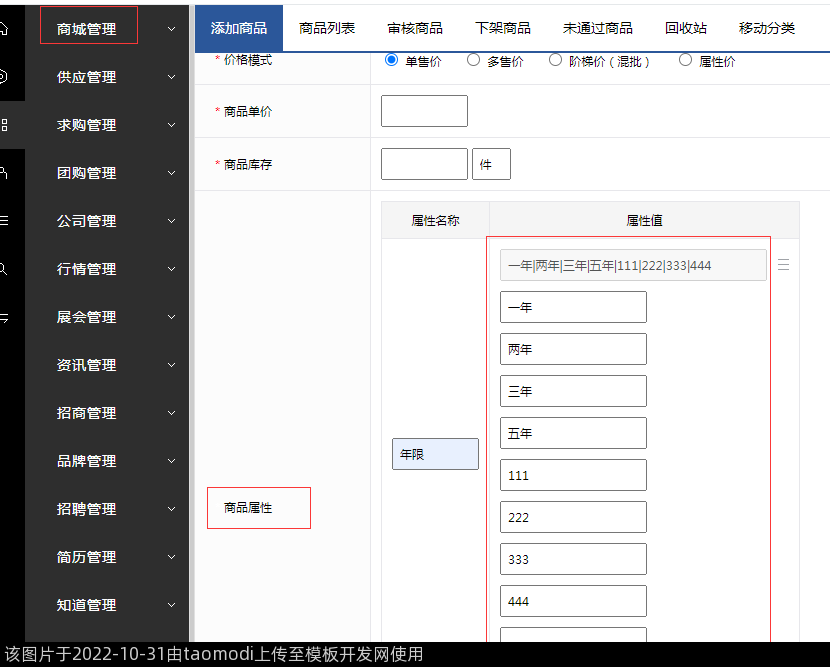Expand the 招聘管理 sidebar section

[171, 509]
